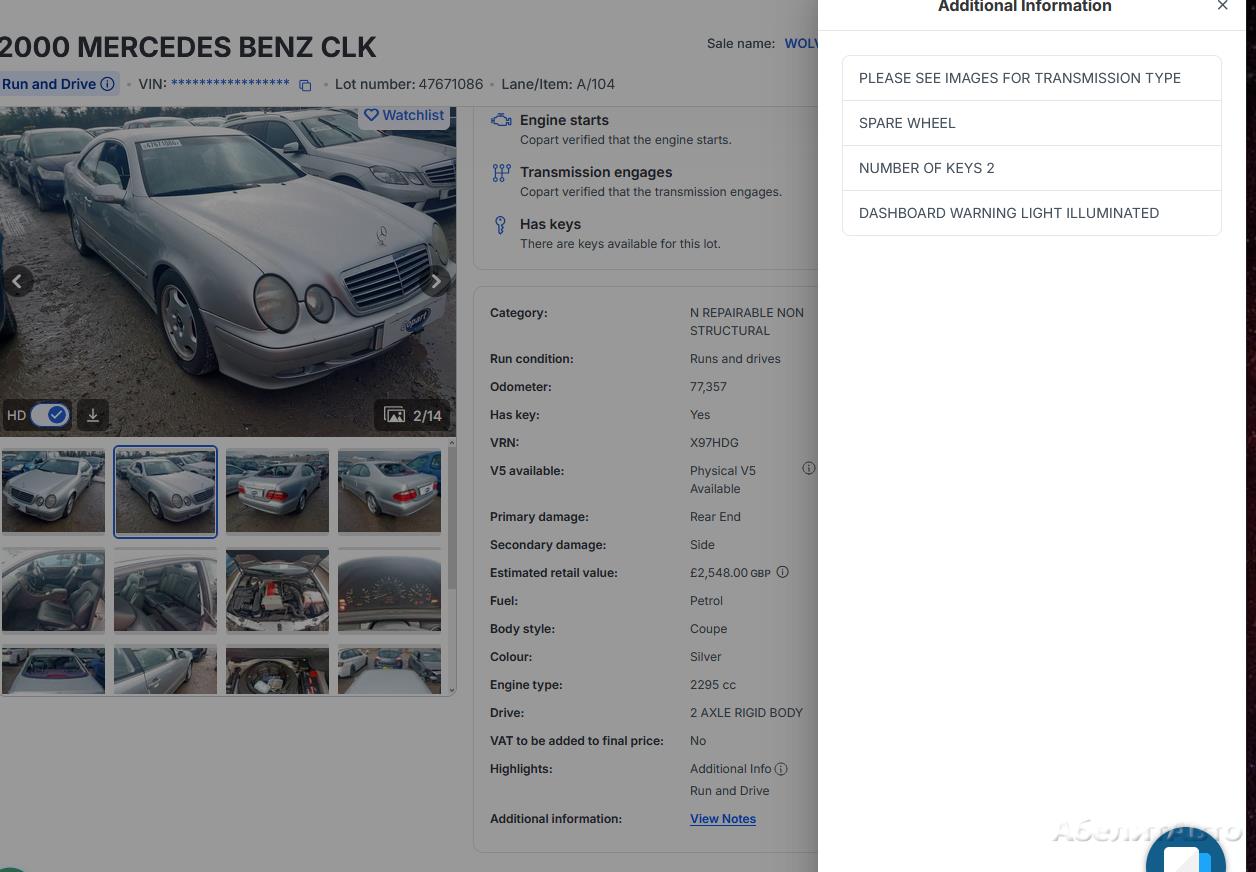Screen dimensions: 1256x872
Task: Select the rear-view car thumbnail with red taillights
Action: (277, 491)
